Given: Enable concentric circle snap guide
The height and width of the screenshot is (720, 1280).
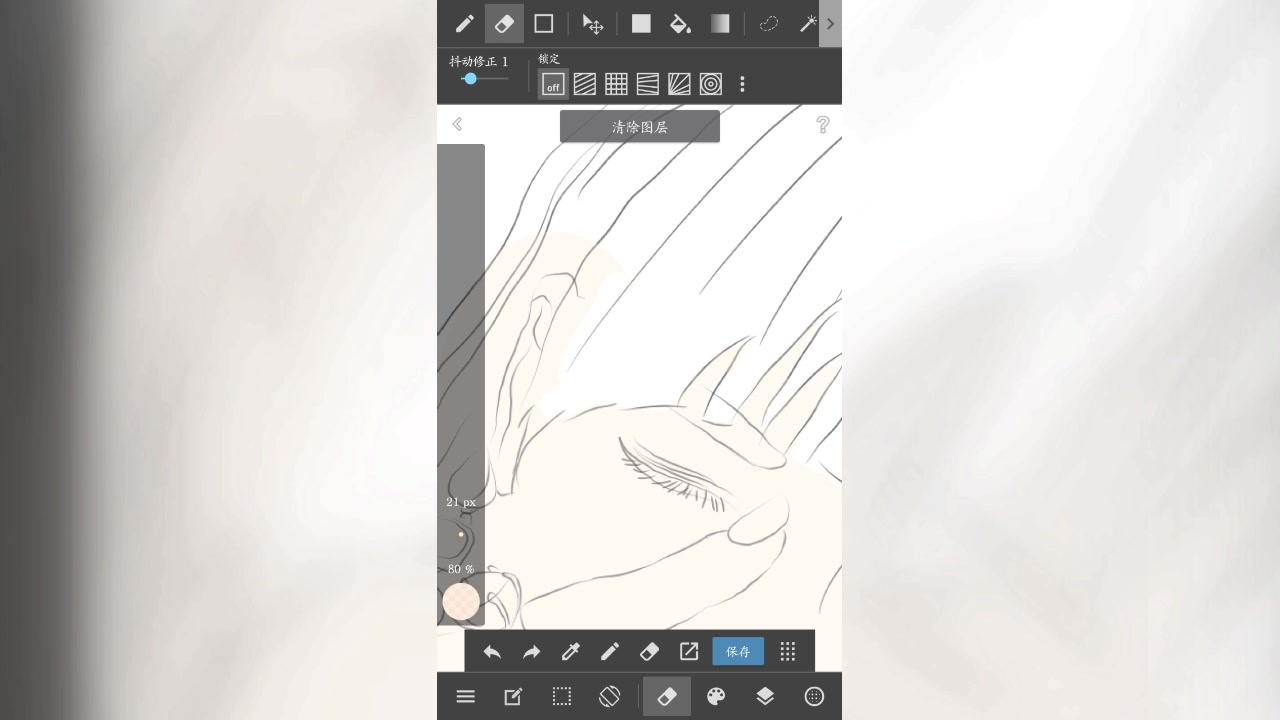Looking at the screenshot, I should [x=711, y=84].
